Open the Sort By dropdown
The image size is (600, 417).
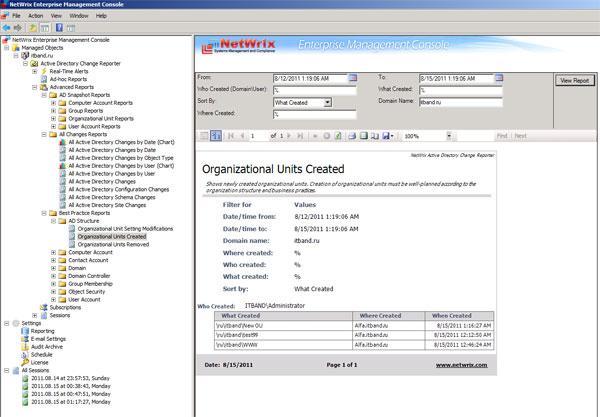click(x=329, y=102)
